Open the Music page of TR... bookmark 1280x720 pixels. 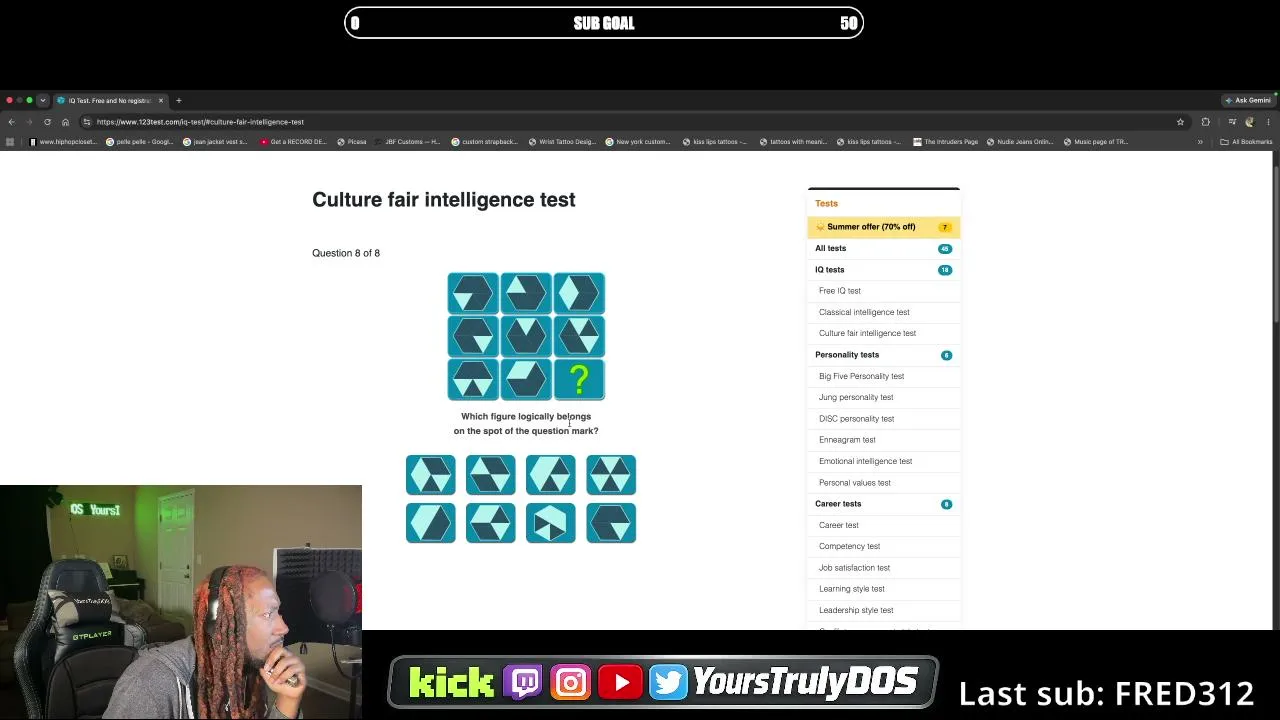[1096, 142]
